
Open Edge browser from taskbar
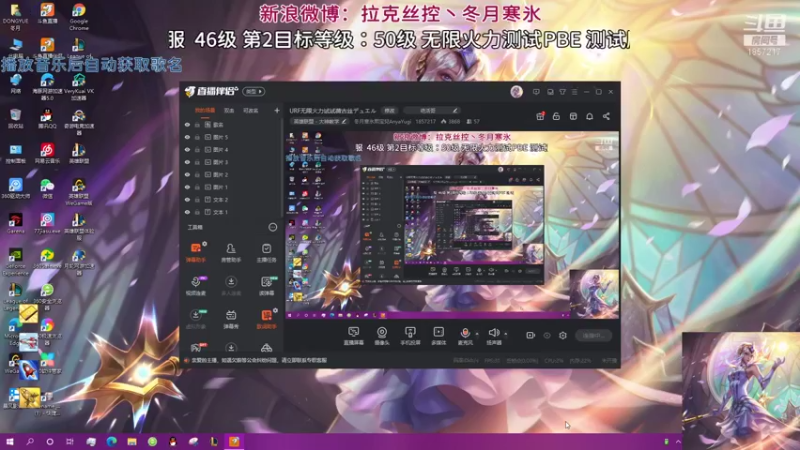112,441
